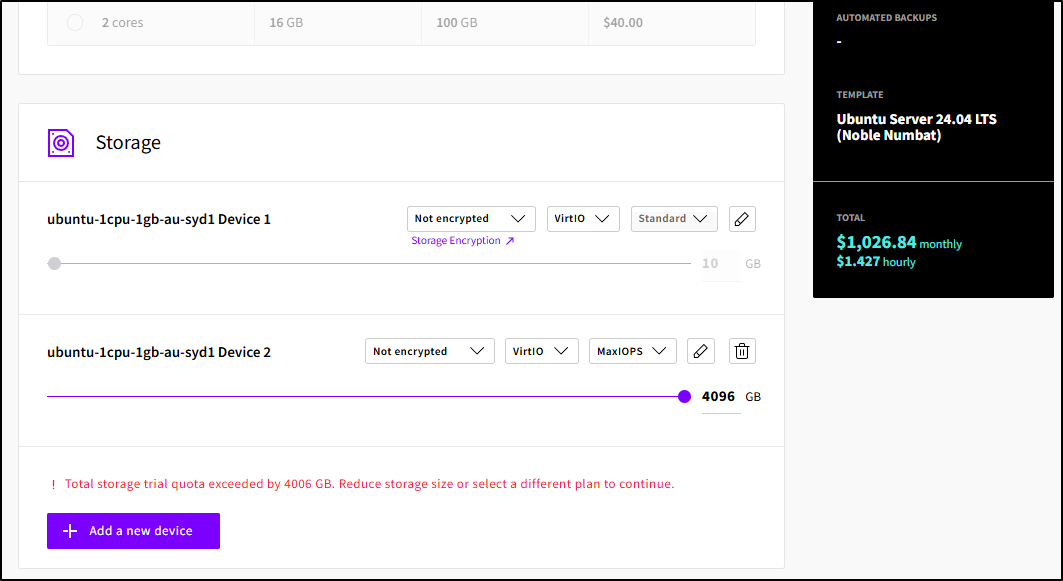
Task: Expand Device 1 VirtIO controller dropdown
Action: (x=583, y=219)
